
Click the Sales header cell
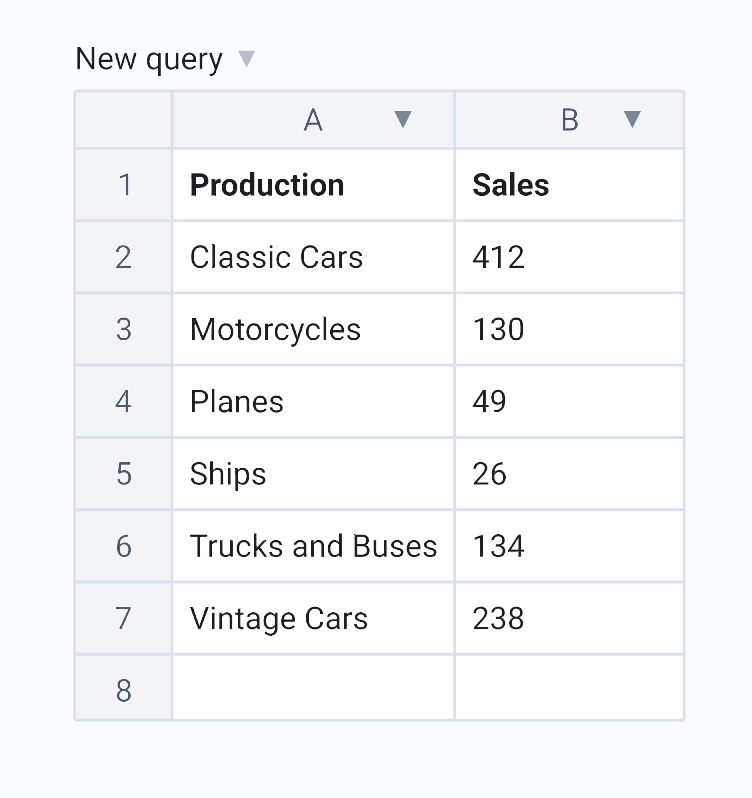[x=569, y=185]
